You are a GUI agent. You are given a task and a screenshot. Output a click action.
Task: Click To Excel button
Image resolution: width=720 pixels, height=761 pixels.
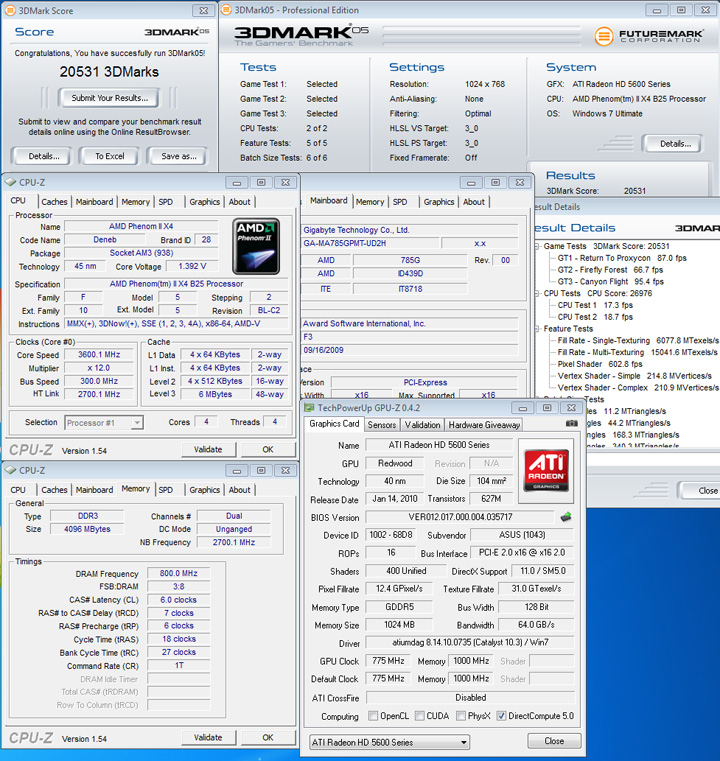click(110, 156)
